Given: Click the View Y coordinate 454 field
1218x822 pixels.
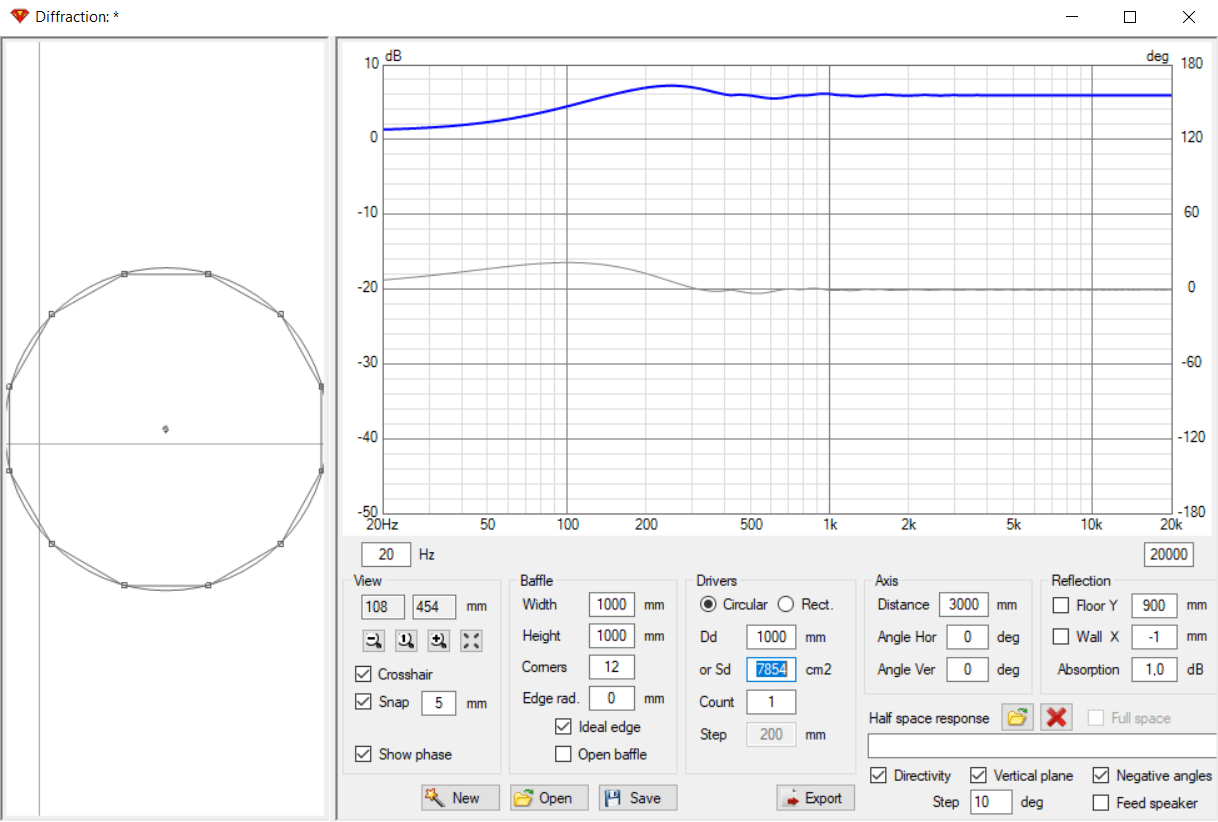Looking at the screenshot, I should 434,606.
